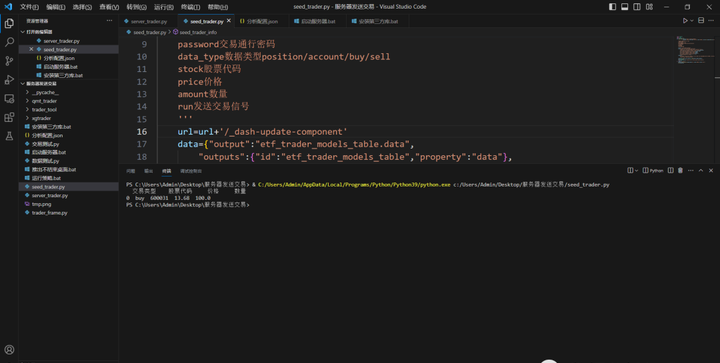Open the Search view in activity bar

click(x=9, y=42)
